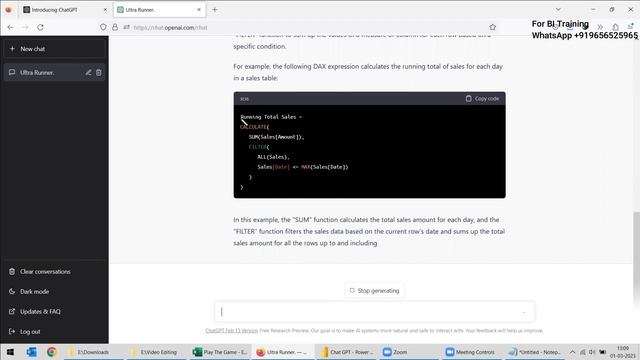Image resolution: width=640 pixels, height=360 pixels.
Task: Close the Ultra Runner browser tab
Action: 199,10
